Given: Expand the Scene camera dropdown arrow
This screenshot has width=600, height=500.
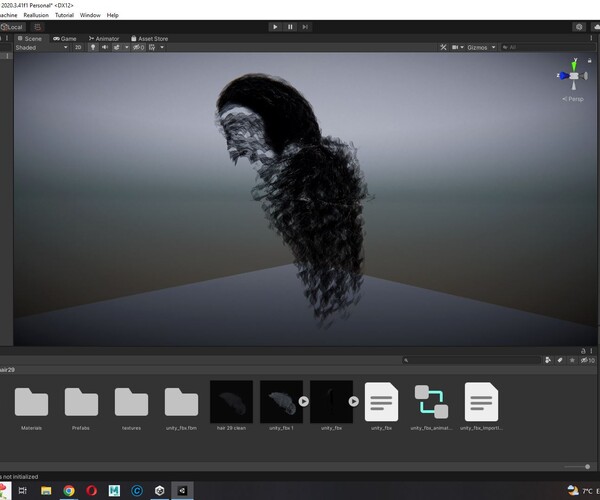Looking at the screenshot, I should tap(462, 47).
